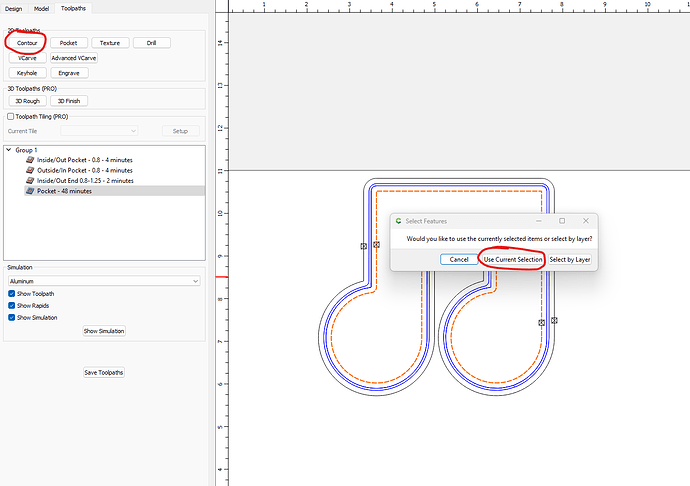The image size is (690, 486).
Task: Uncheck the Show Simulation checkbox
Action: (12, 317)
